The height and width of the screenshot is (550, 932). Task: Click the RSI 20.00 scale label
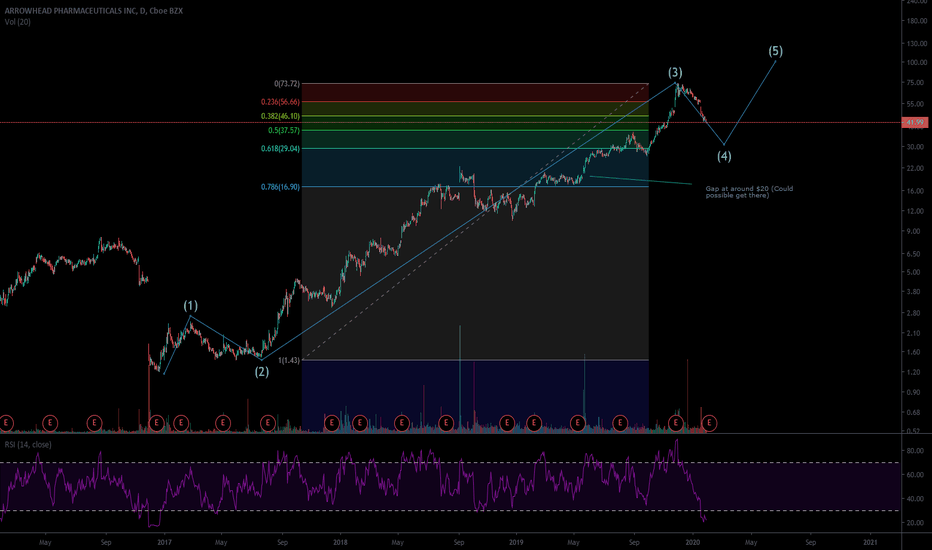tap(915, 523)
